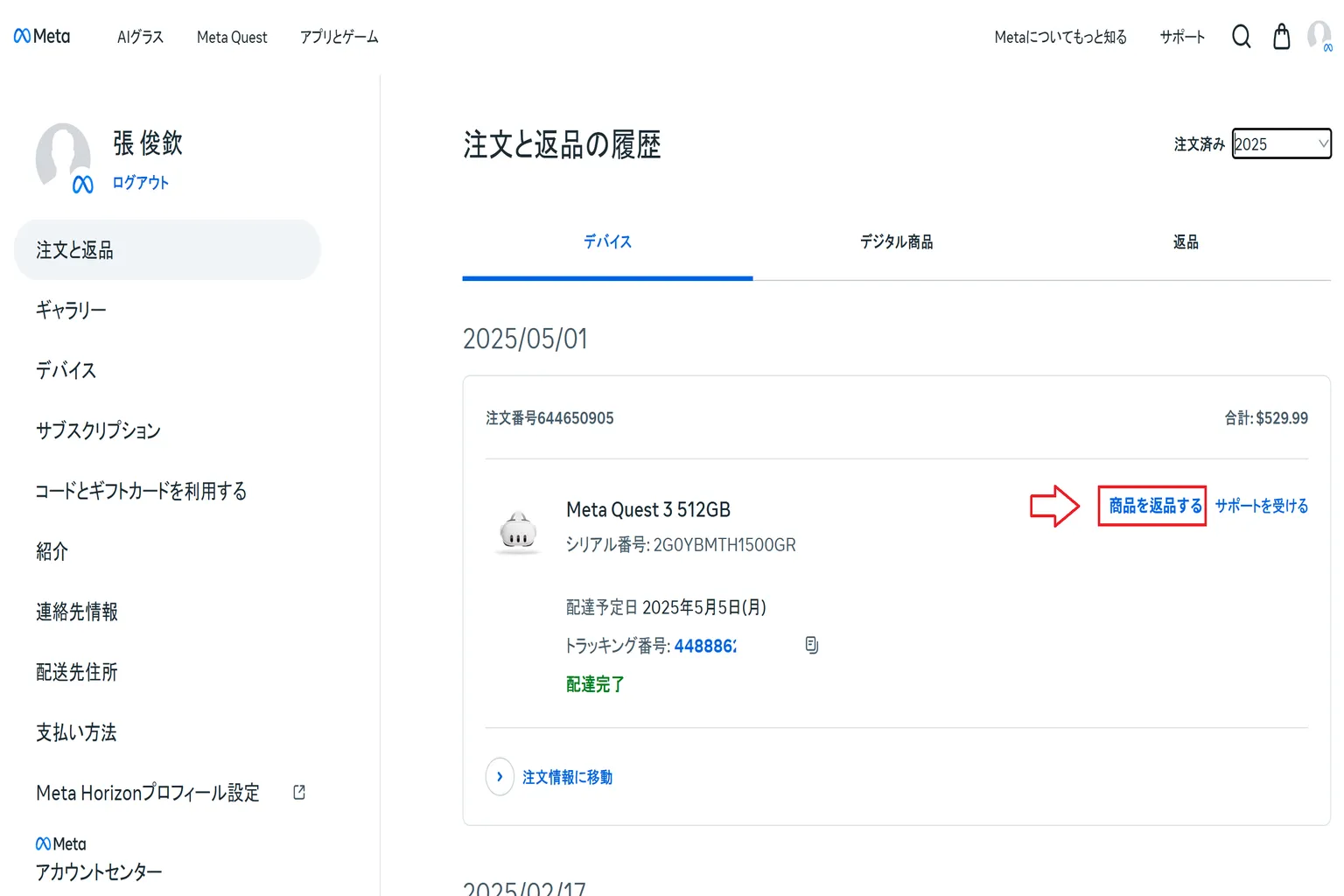1344x896 pixels.
Task: Click the Meta Quest 3 headset thumbnail
Action: (518, 531)
